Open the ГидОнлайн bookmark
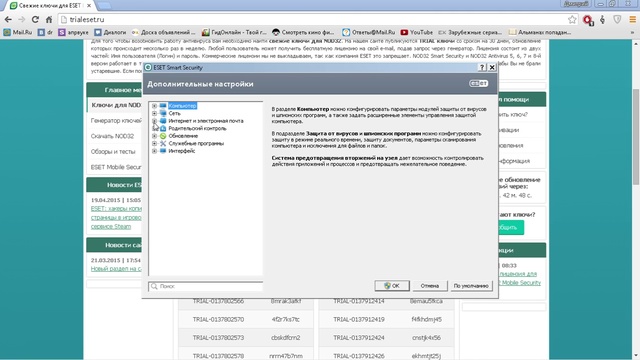The height and width of the screenshot is (360, 640). [234, 32]
